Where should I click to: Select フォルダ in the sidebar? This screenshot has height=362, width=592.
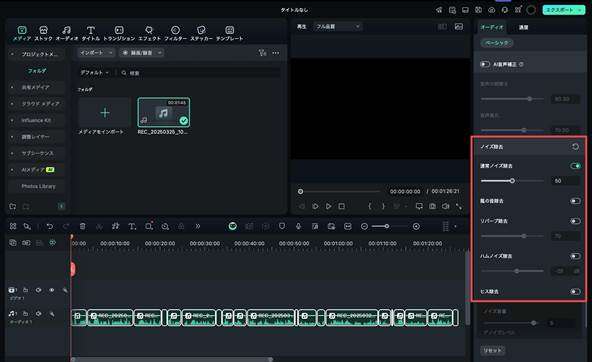(x=37, y=71)
